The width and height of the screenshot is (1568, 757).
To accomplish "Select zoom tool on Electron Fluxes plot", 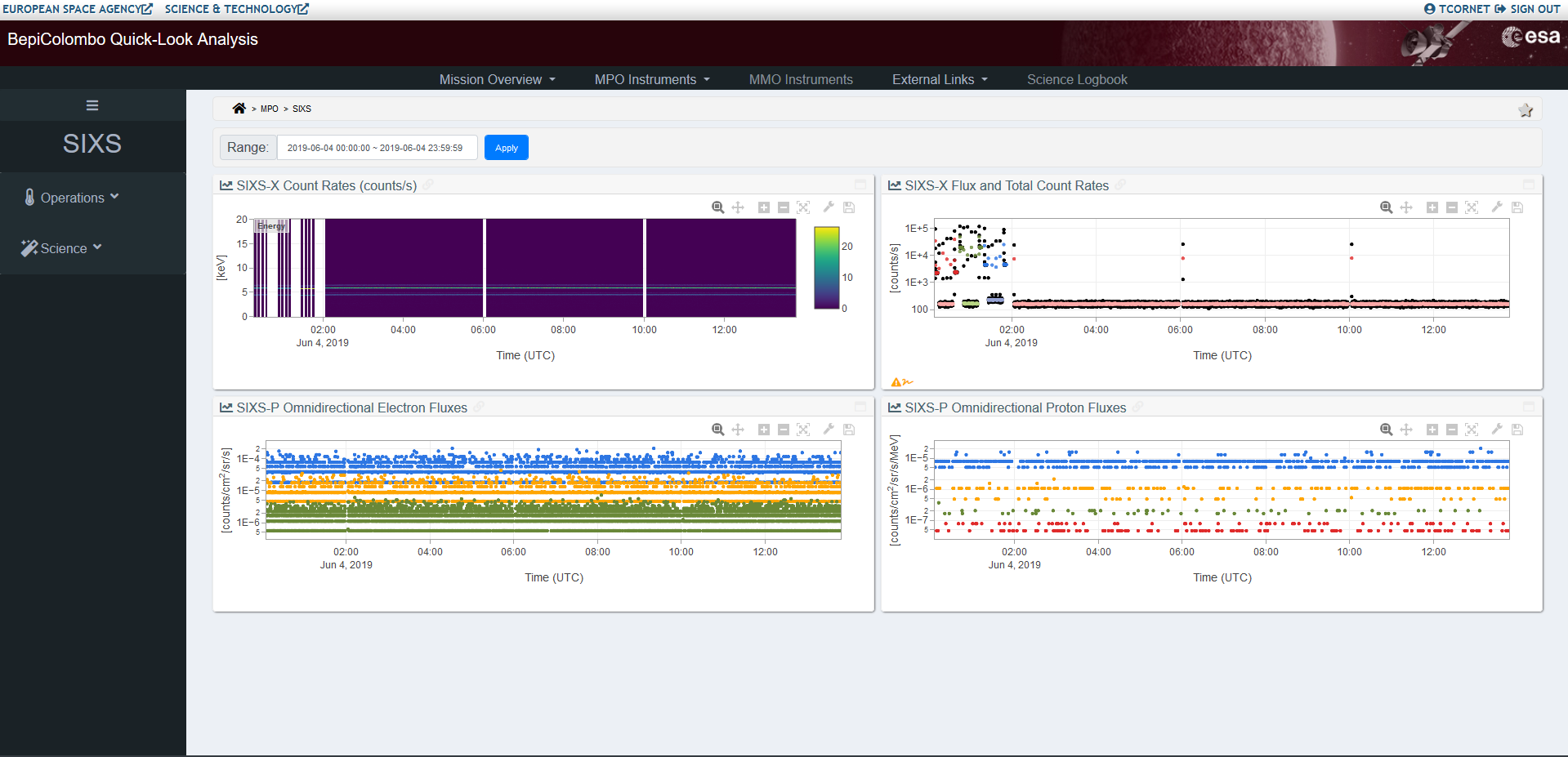I will tap(717, 430).
